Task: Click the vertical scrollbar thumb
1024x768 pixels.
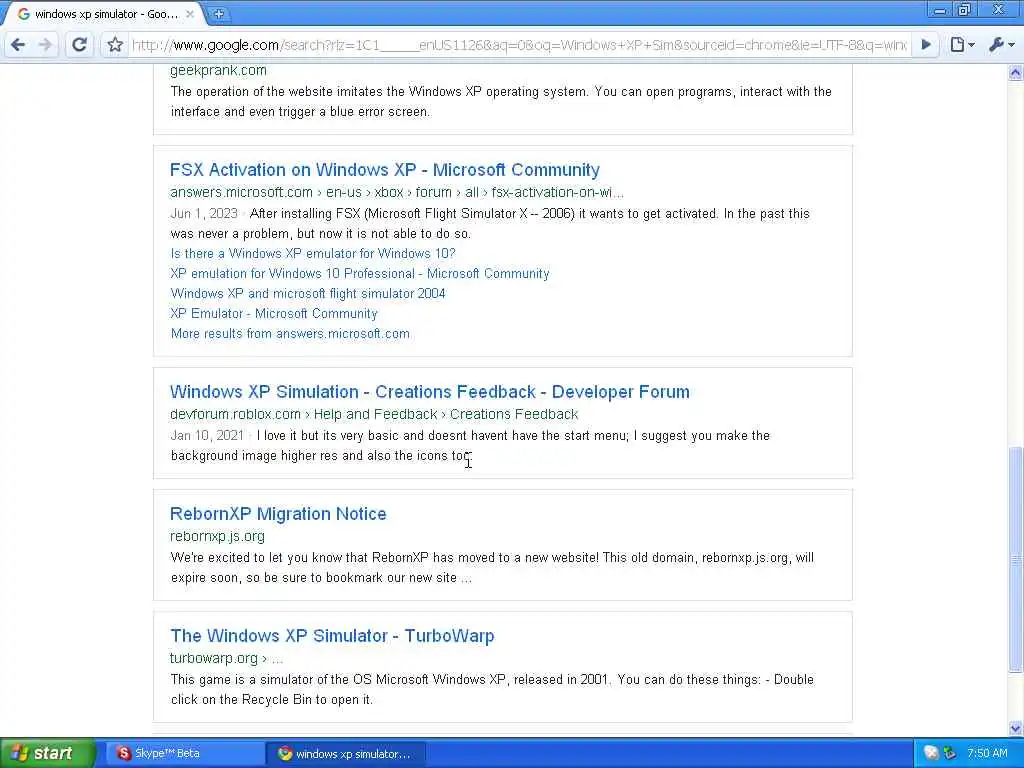Action: tap(1016, 559)
